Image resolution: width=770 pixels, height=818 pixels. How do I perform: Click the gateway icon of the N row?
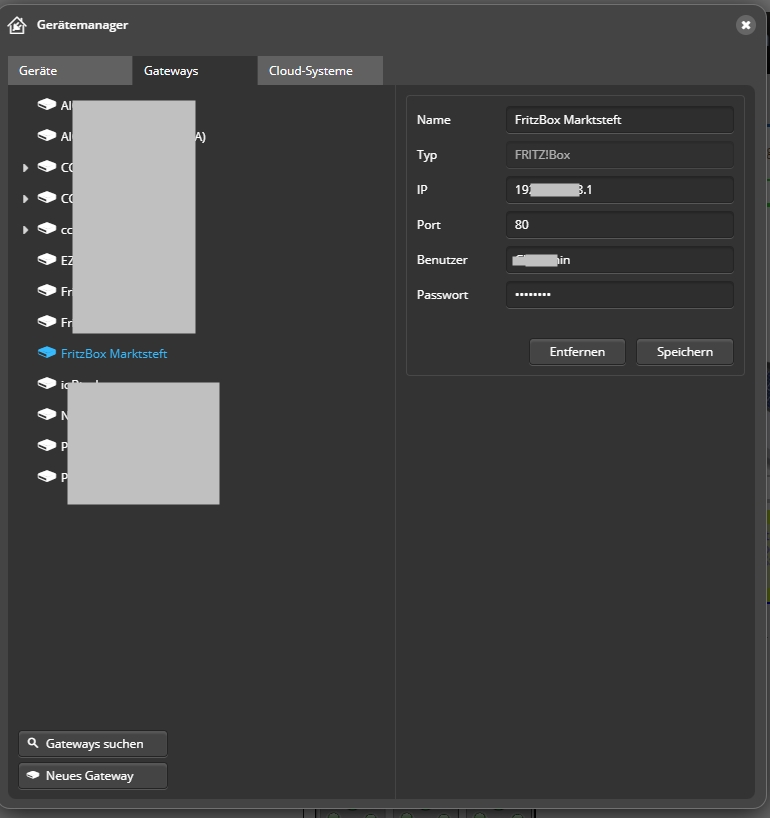[47, 415]
